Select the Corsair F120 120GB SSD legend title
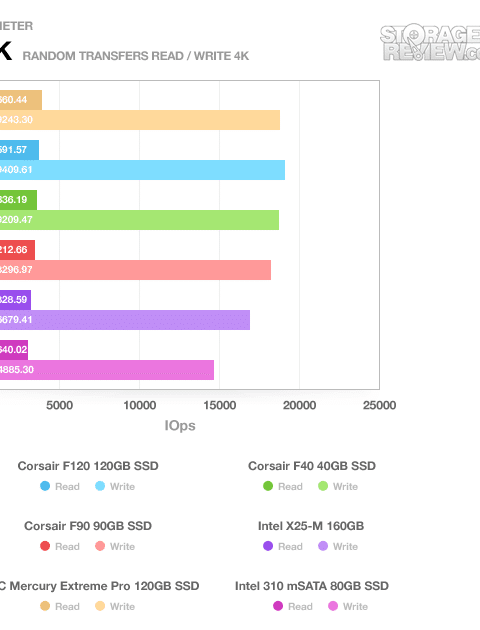This screenshot has height=630, width=480. click(x=88, y=466)
